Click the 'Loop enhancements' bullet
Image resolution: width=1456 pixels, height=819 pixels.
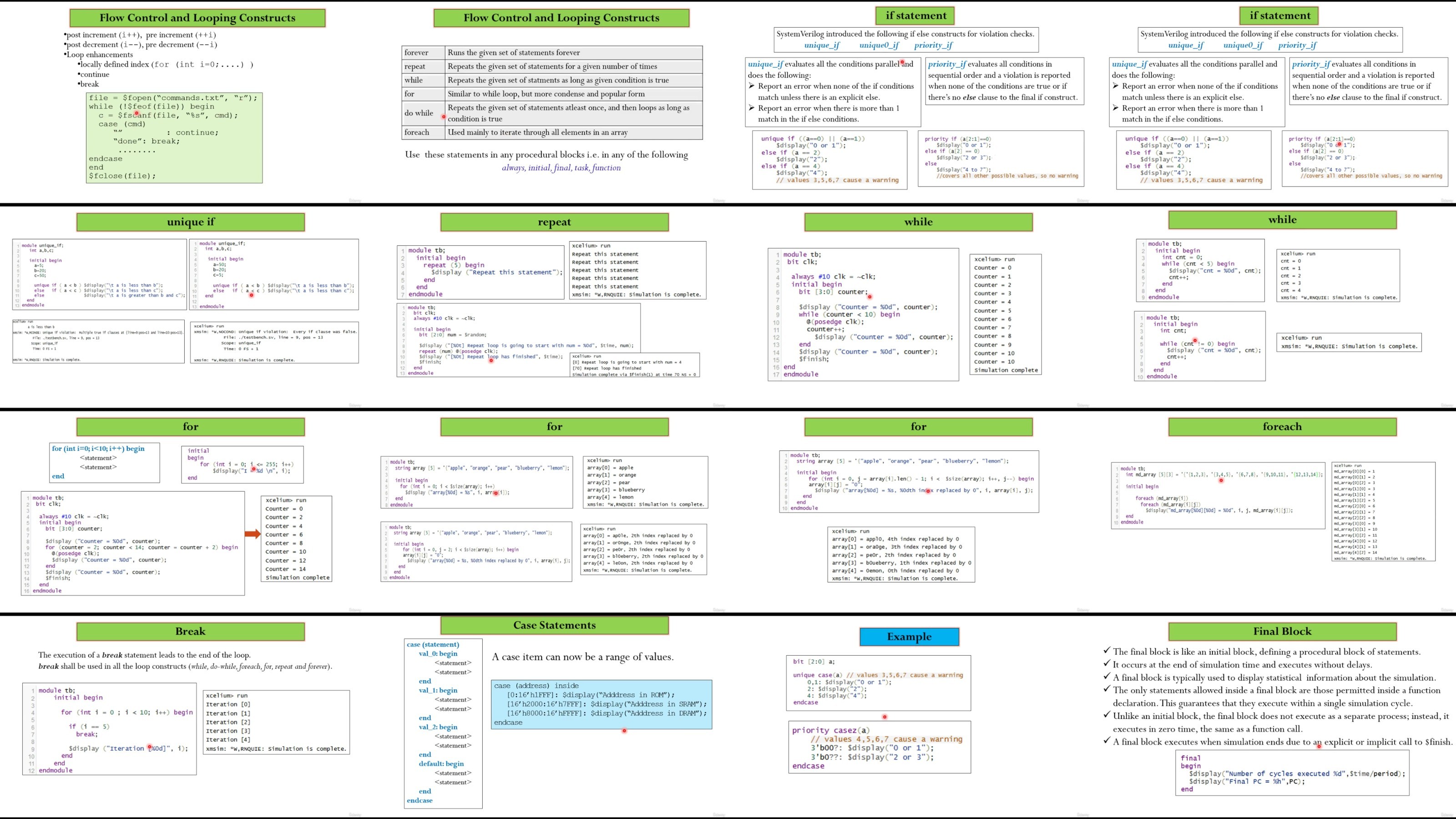pyautogui.click(x=98, y=55)
